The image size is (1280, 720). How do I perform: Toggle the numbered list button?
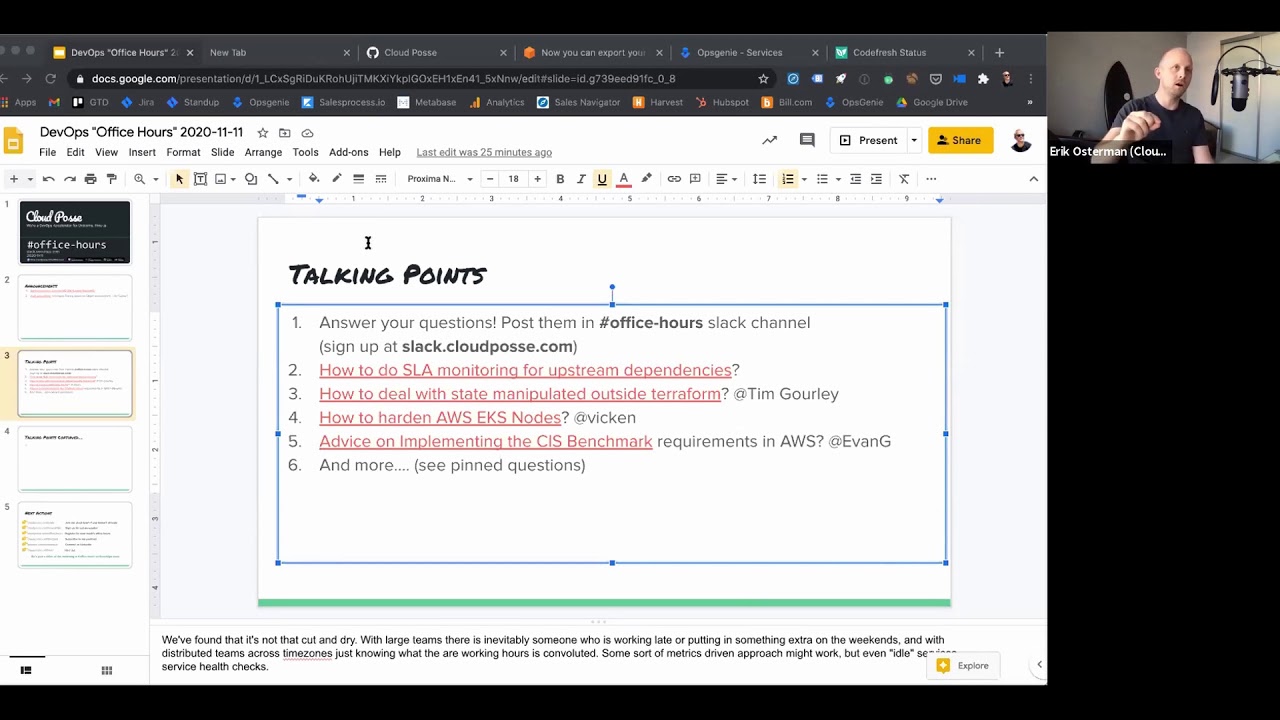pos(788,179)
